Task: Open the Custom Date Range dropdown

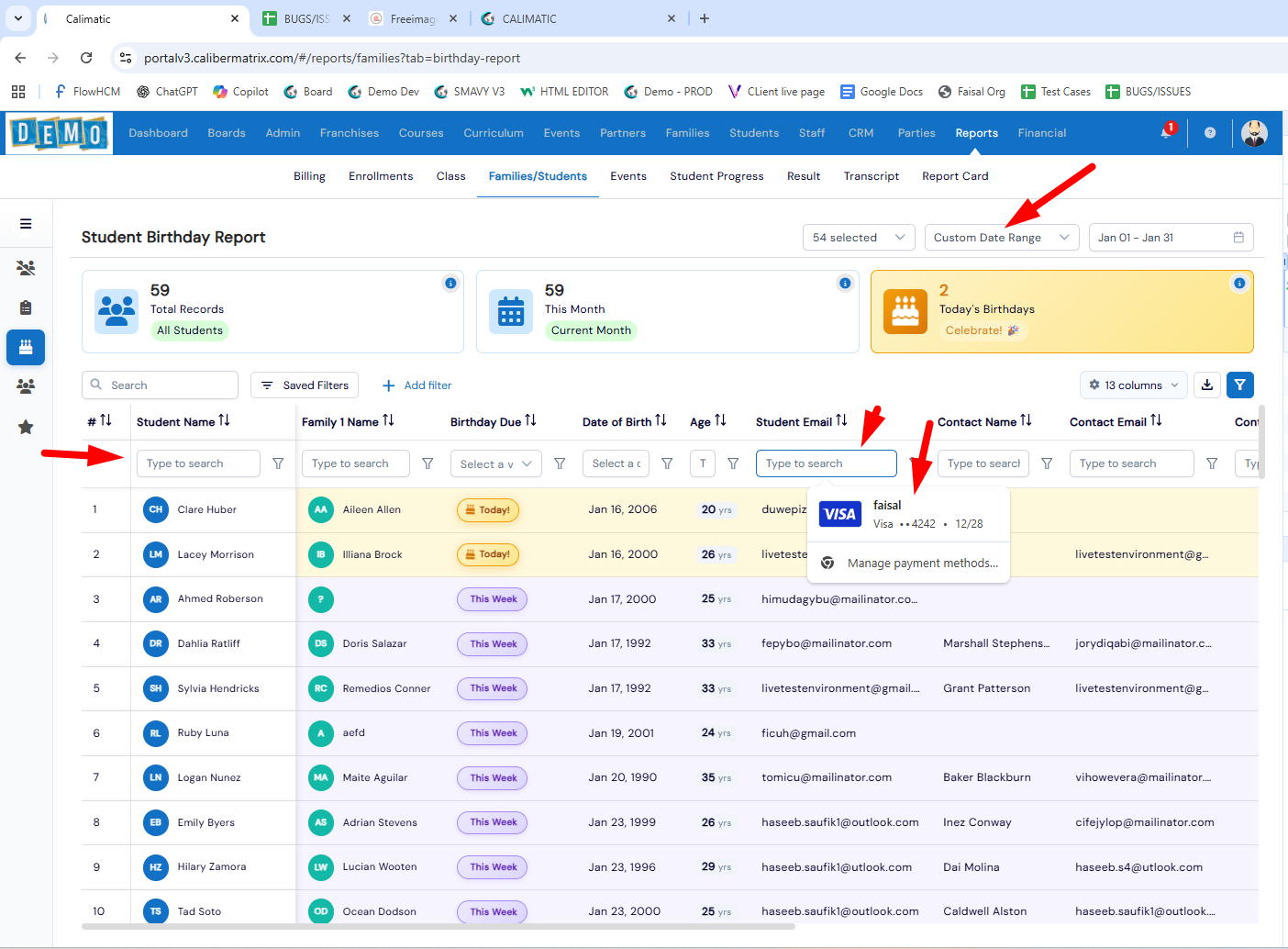Action: (x=1001, y=238)
